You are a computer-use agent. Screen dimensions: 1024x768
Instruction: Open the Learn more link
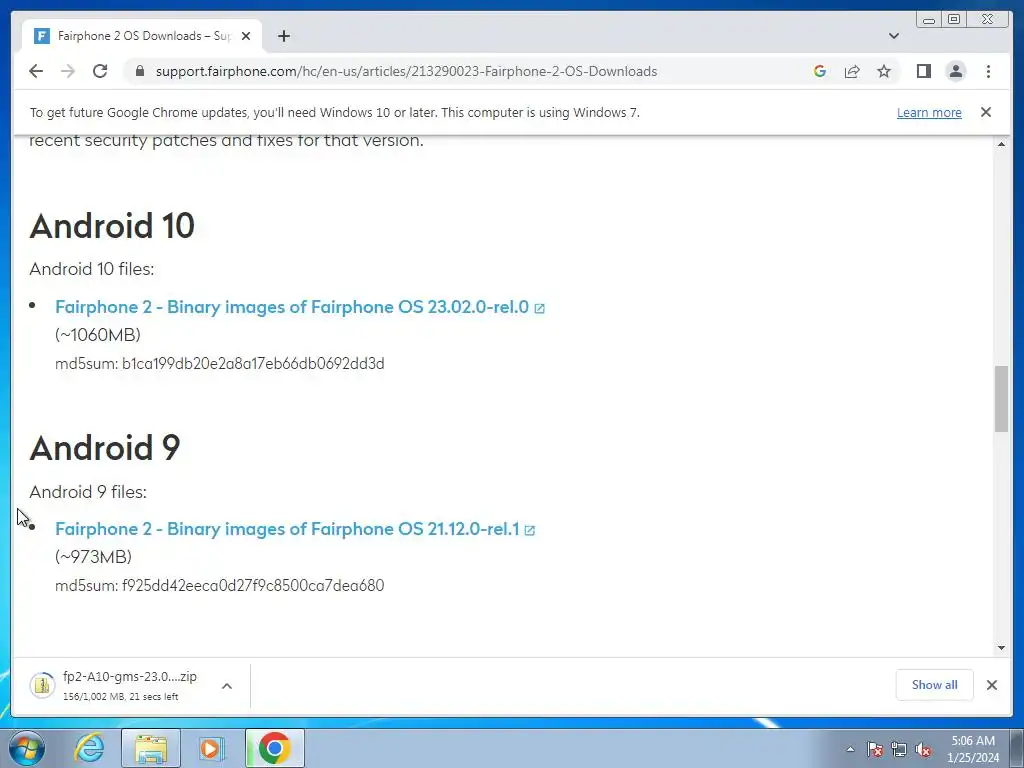[x=929, y=112]
